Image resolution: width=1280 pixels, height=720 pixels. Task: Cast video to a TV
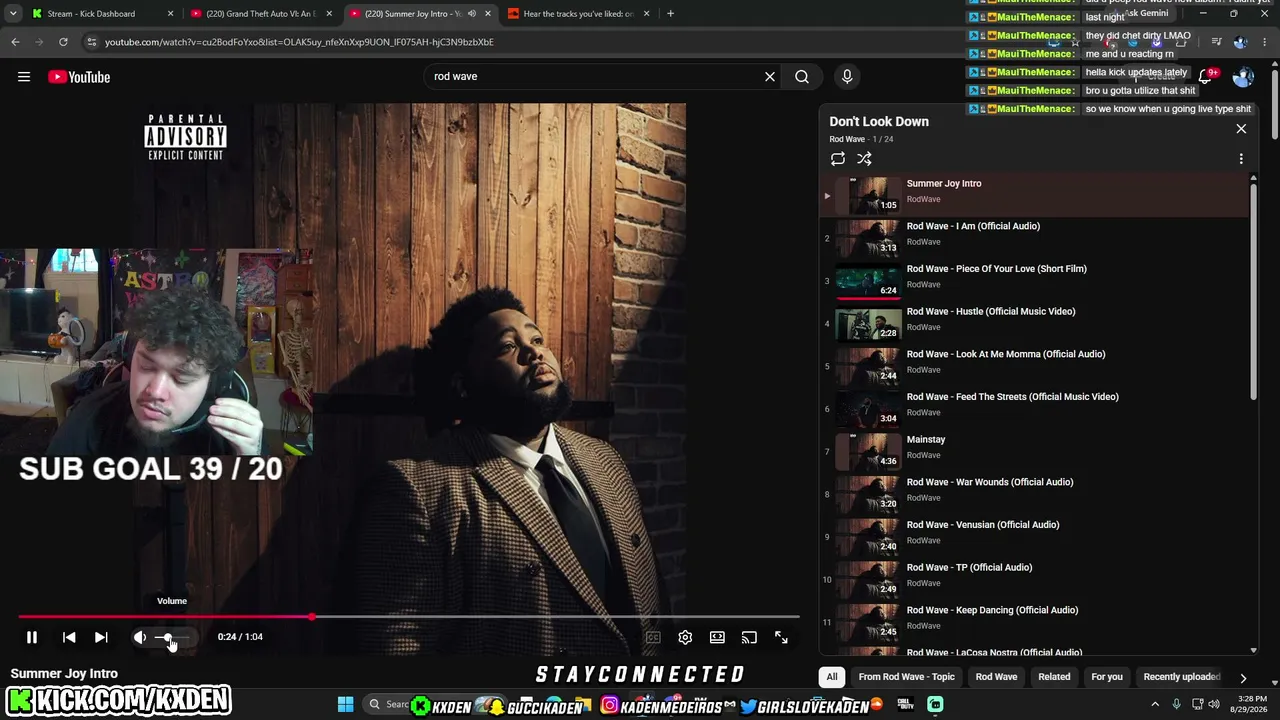click(749, 637)
